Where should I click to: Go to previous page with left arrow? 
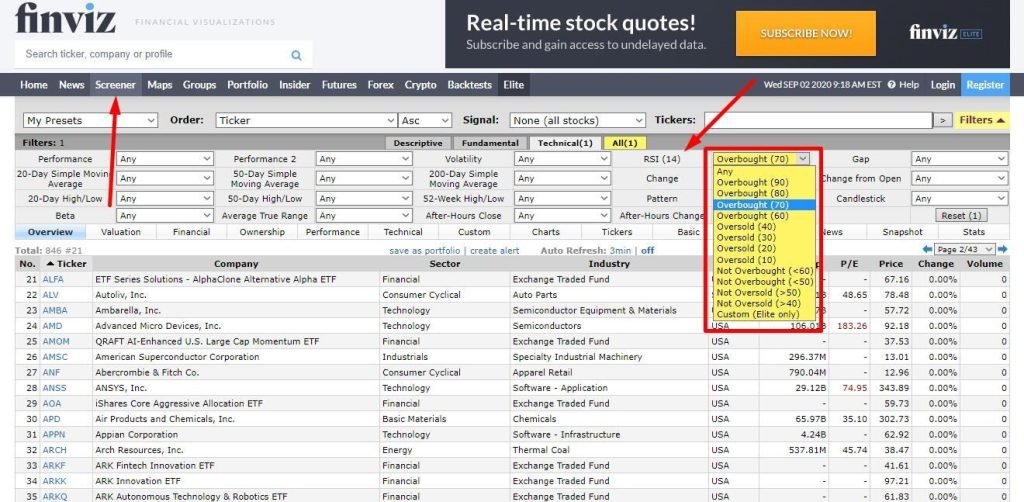click(x=927, y=249)
